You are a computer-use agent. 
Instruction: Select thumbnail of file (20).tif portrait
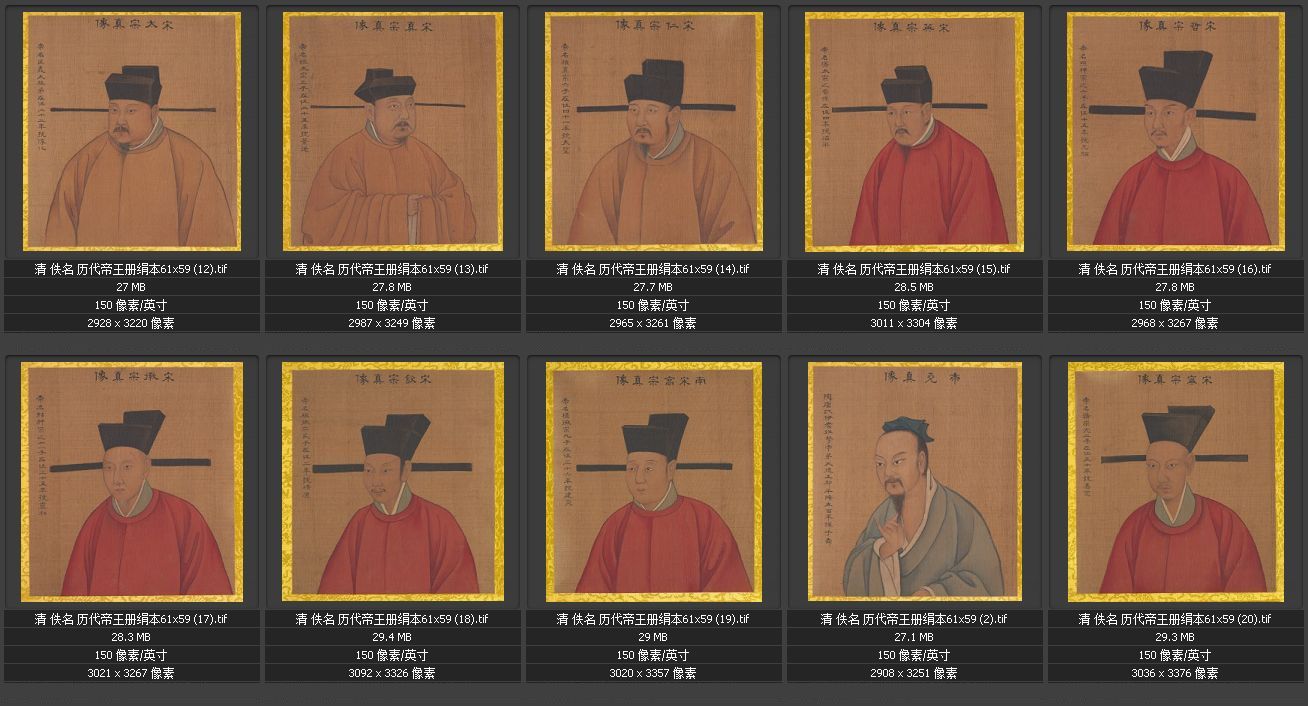tap(1176, 481)
